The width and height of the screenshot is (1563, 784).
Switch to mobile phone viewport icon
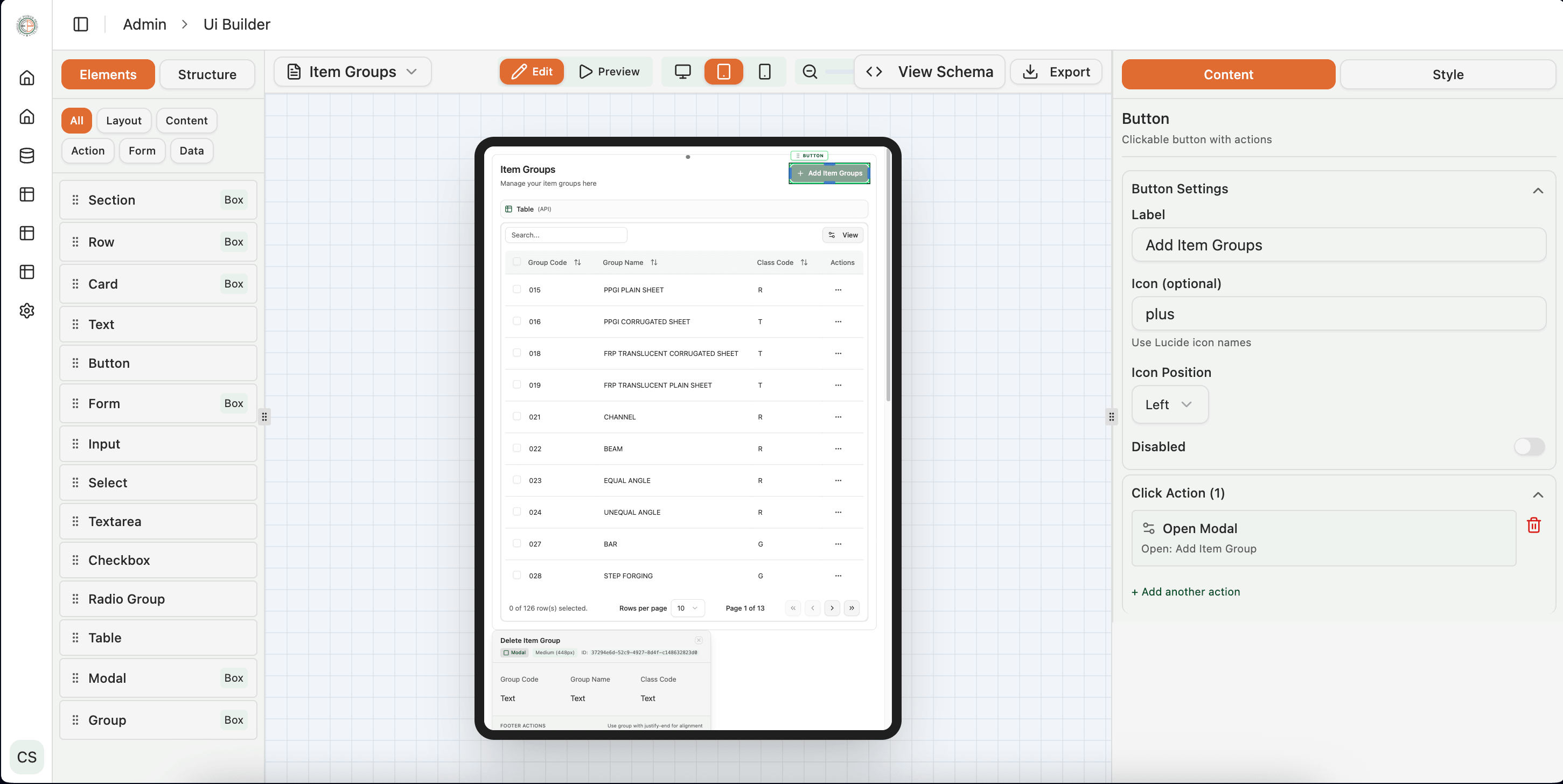pyautogui.click(x=764, y=72)
